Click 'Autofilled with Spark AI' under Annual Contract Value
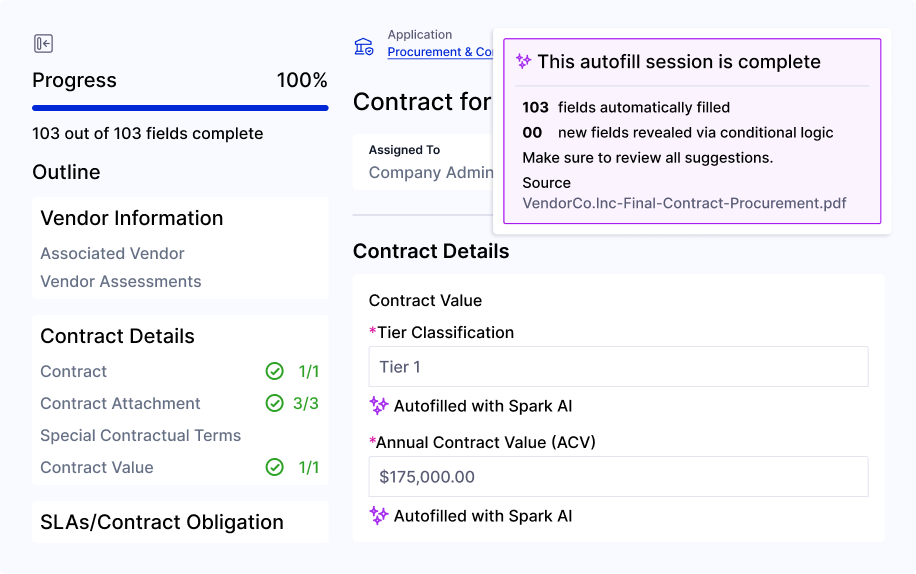Viewport: 916px width, 574px height. pyautogui.click(x=483, y=516)
